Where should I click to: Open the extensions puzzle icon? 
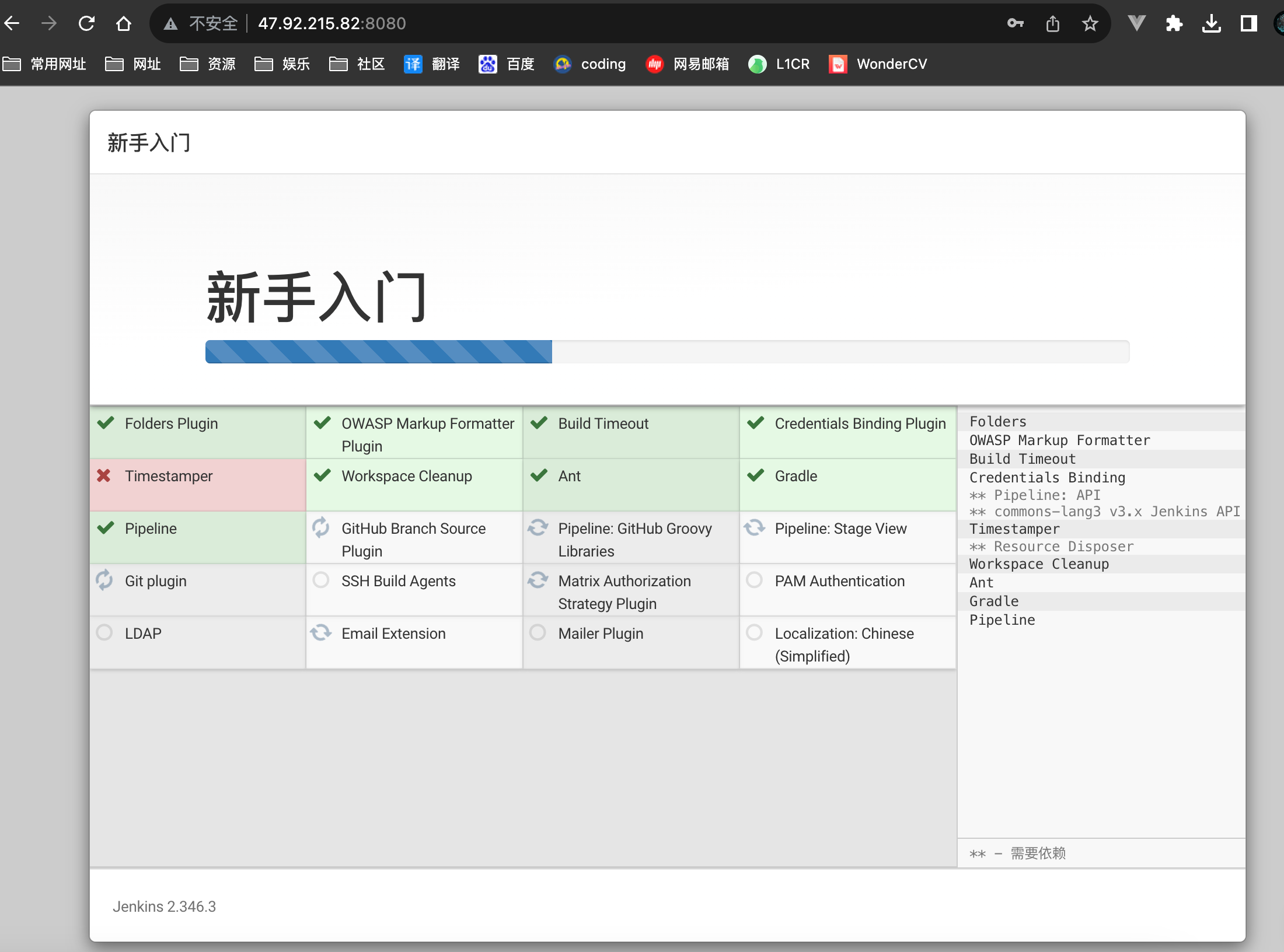[x=1174, y=23]
